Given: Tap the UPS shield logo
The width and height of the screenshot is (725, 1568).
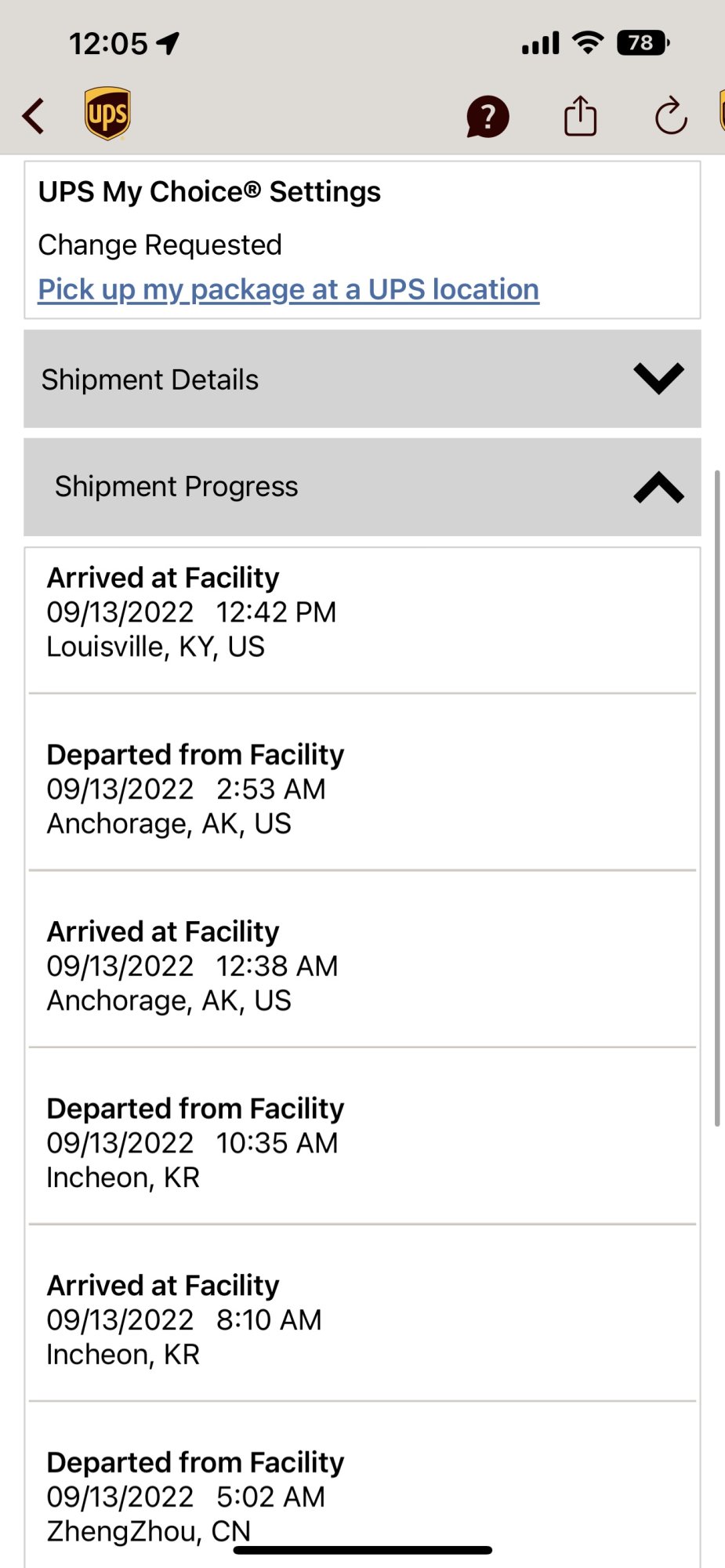Looking at the screenshot, I should click(x=107, y=114).
